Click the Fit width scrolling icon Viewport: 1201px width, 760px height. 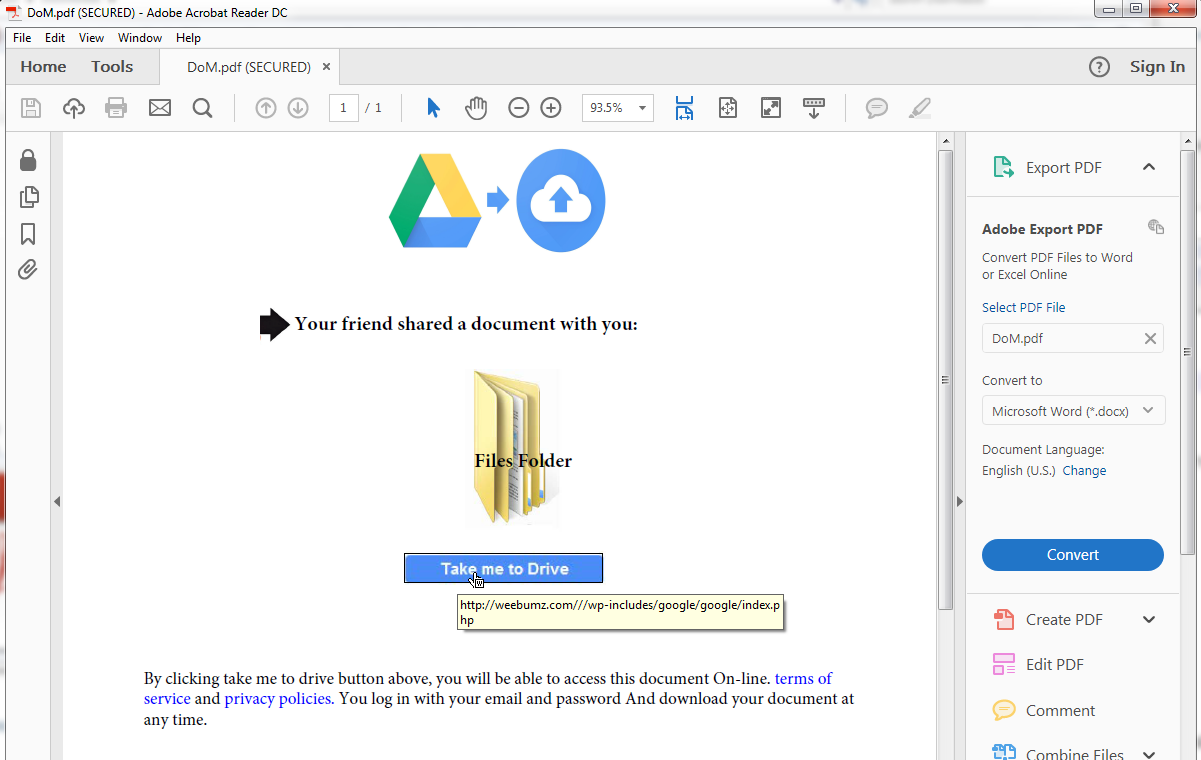(x=684, y=108)
